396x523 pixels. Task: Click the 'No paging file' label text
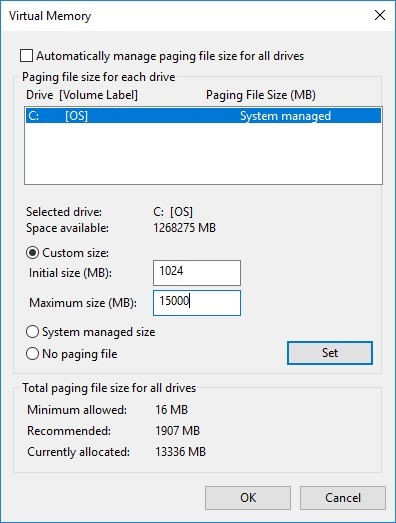pos(80,354)
